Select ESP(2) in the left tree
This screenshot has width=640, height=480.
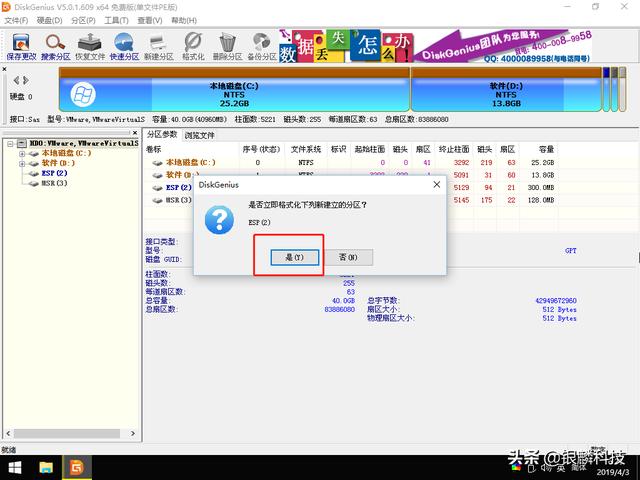click(x=54, y=173)
